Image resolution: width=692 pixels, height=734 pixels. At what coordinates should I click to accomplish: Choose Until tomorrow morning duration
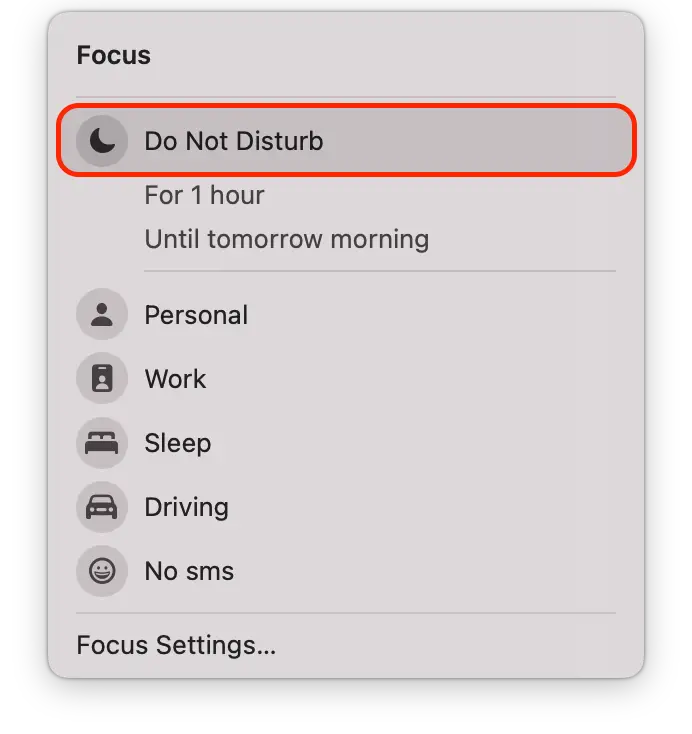(x=287, y=239)
